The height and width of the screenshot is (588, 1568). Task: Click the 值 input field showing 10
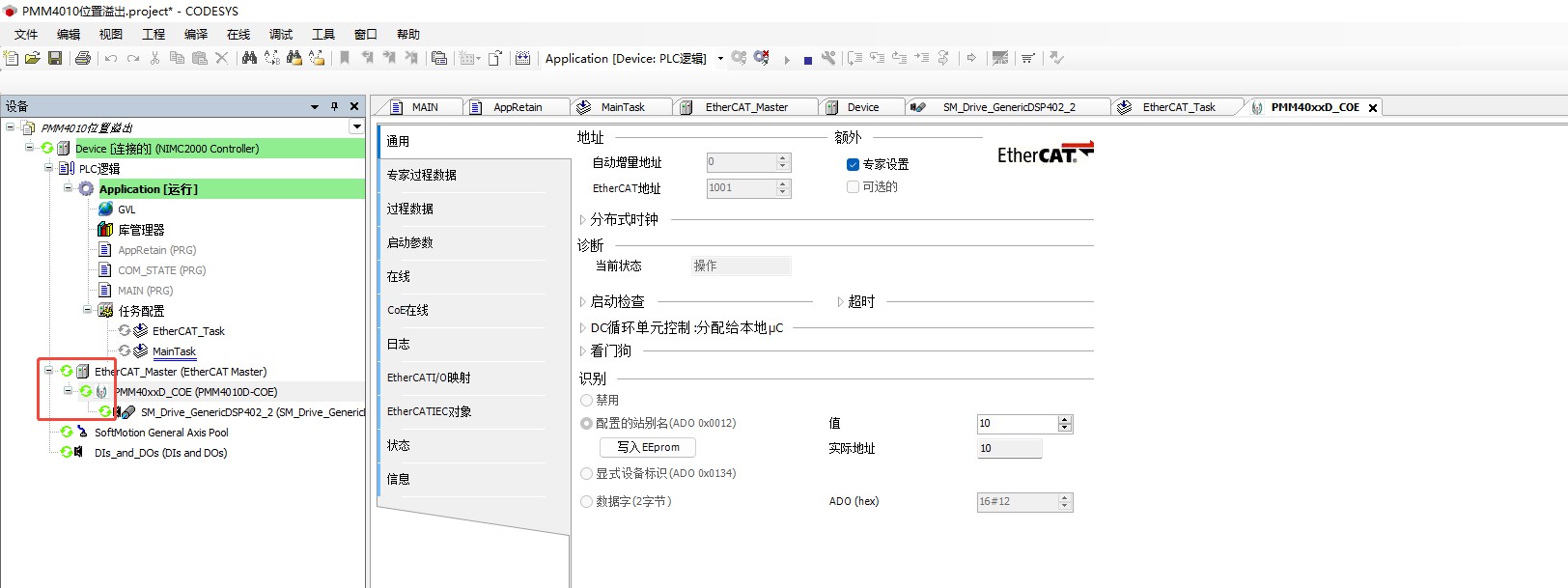pyautogui.click(x=1017, y=423)
